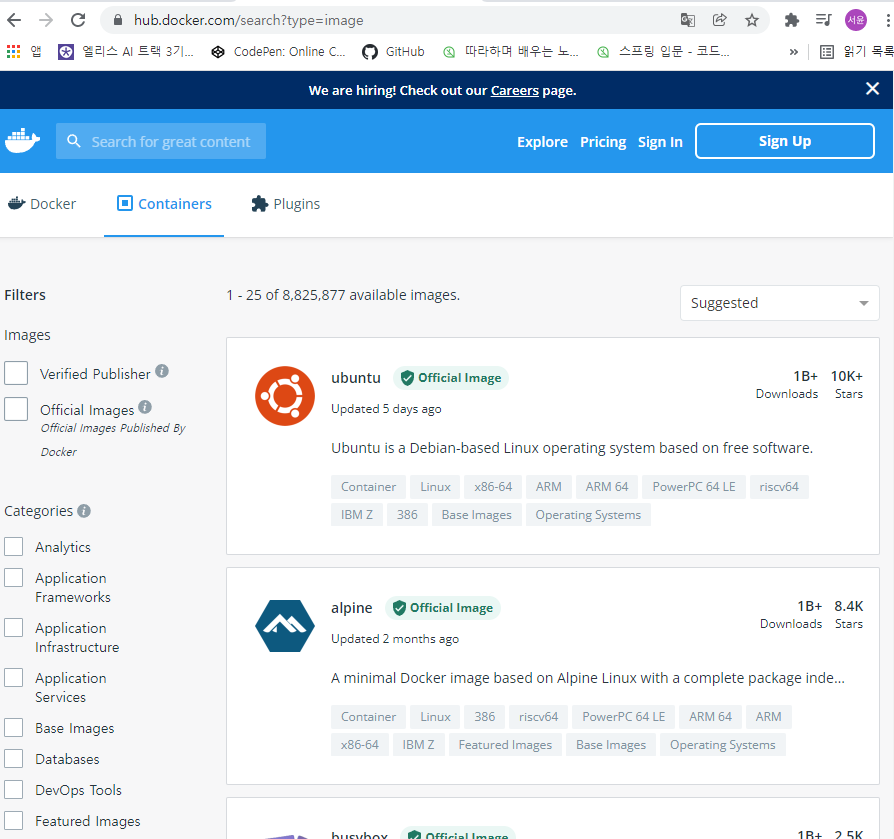
Task: Switch to the Containers tab
Action: pyautogui.click(x=164, y=204)
